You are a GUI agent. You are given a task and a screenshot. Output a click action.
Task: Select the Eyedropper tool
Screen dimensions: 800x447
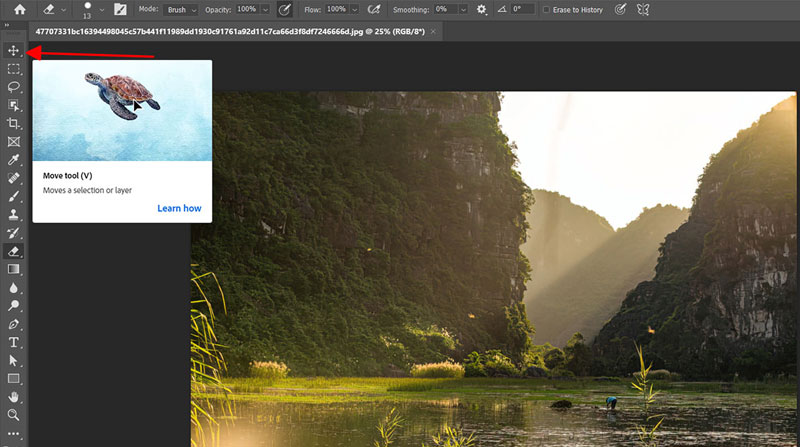[13, 160]
